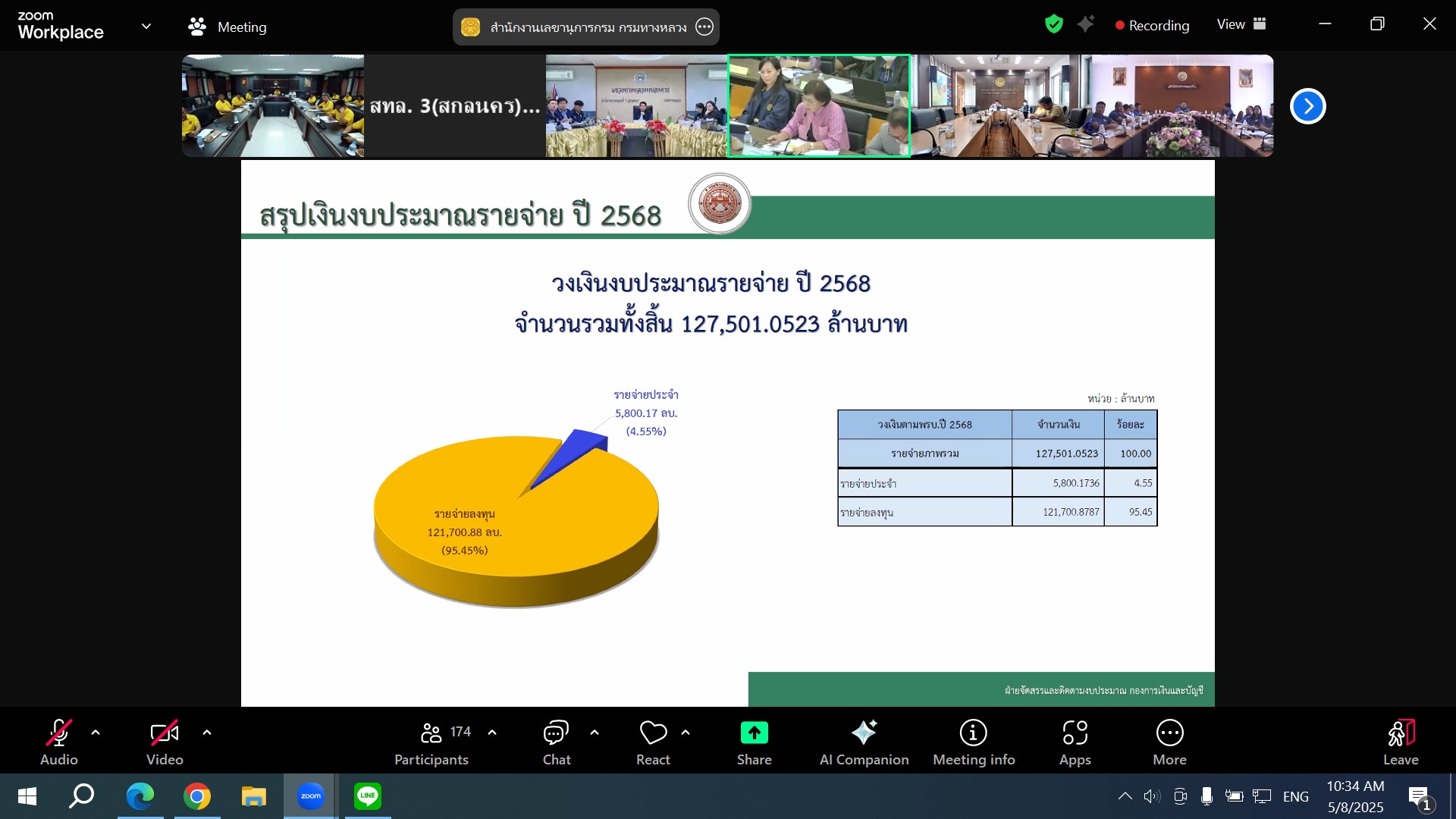
Task: Click the green encryption shield icon
Action: (1053, 24)
